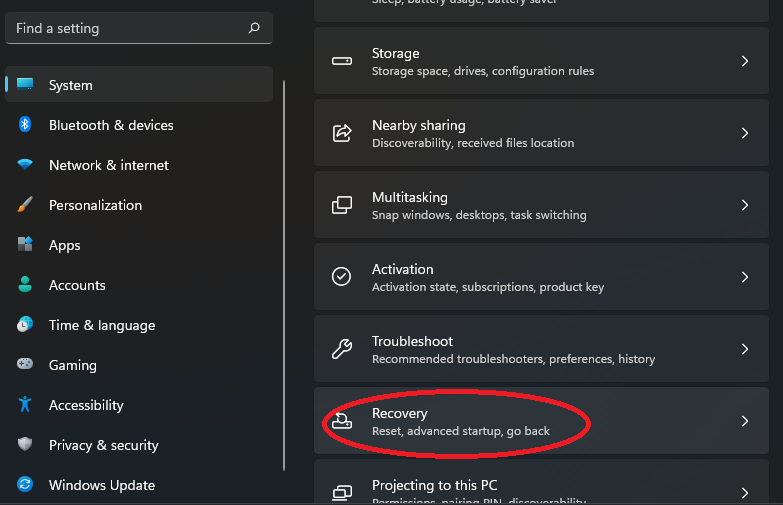
Task: Click the Apps icon in sidebar
Action: 25,244
